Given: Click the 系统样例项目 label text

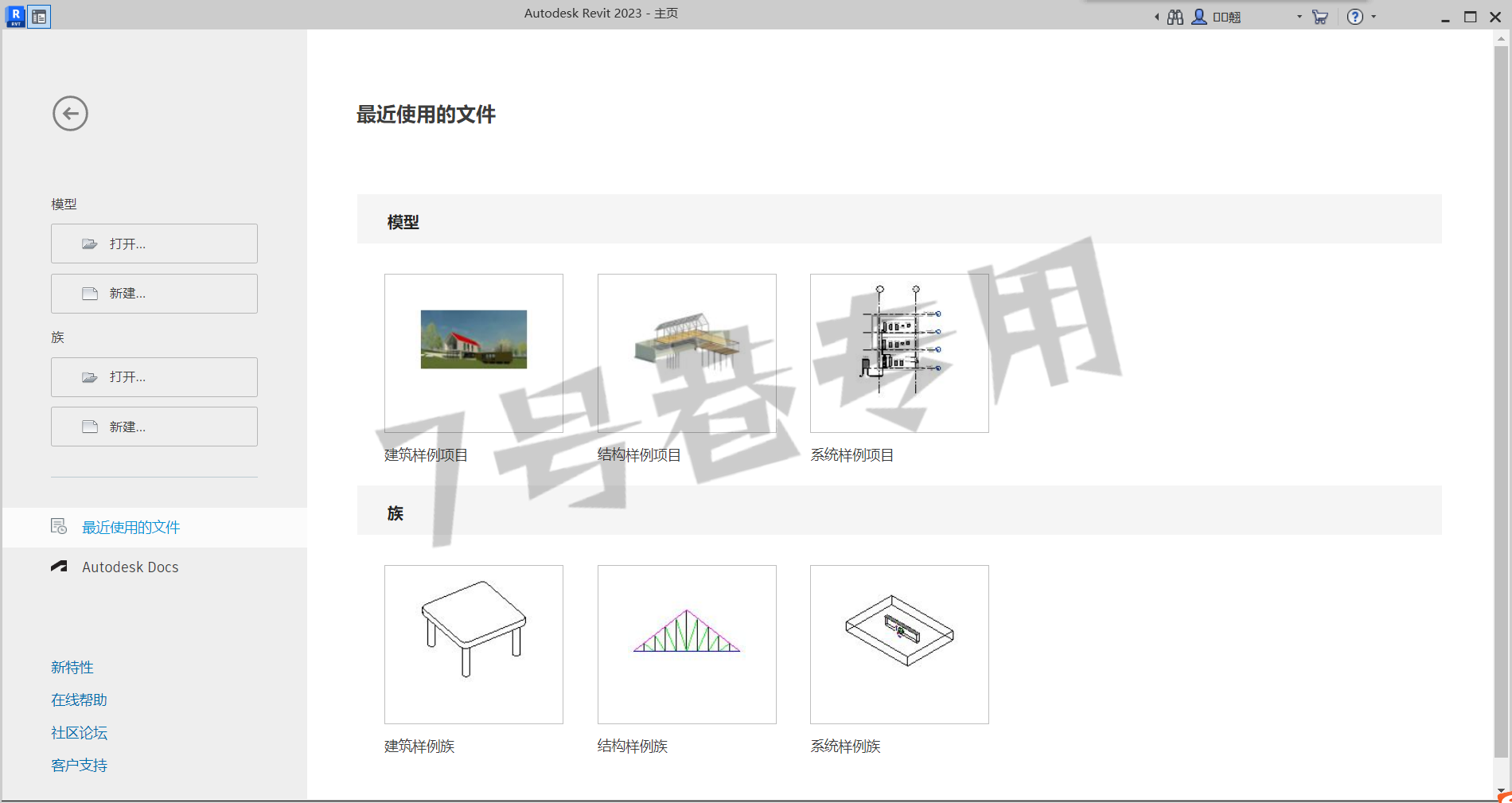Looking at the screenshot, I should (851, 455).
